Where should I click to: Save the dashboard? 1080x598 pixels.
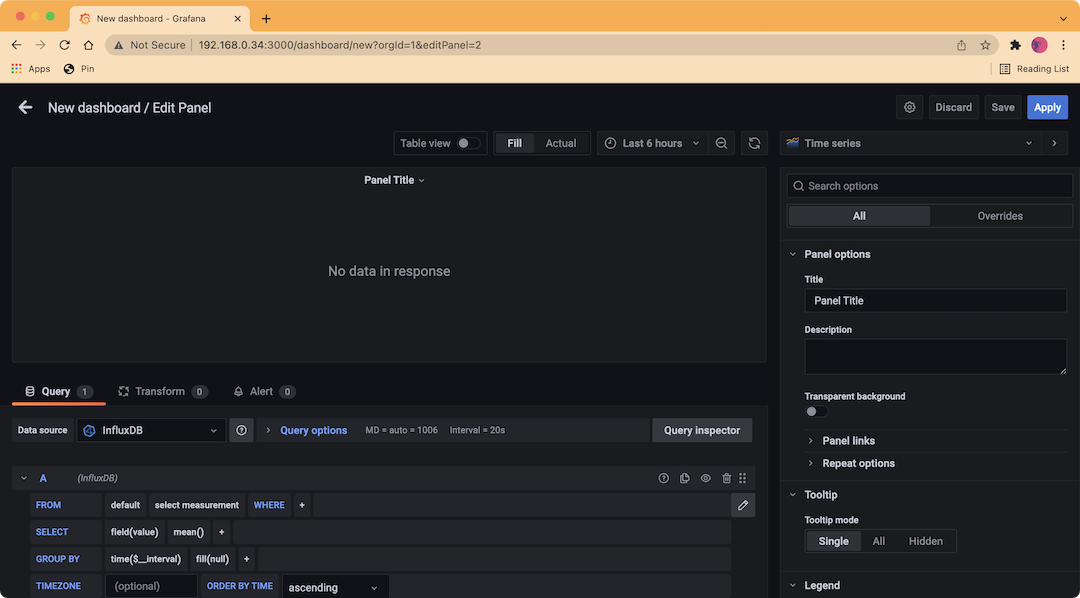[x=1002, y=107]
